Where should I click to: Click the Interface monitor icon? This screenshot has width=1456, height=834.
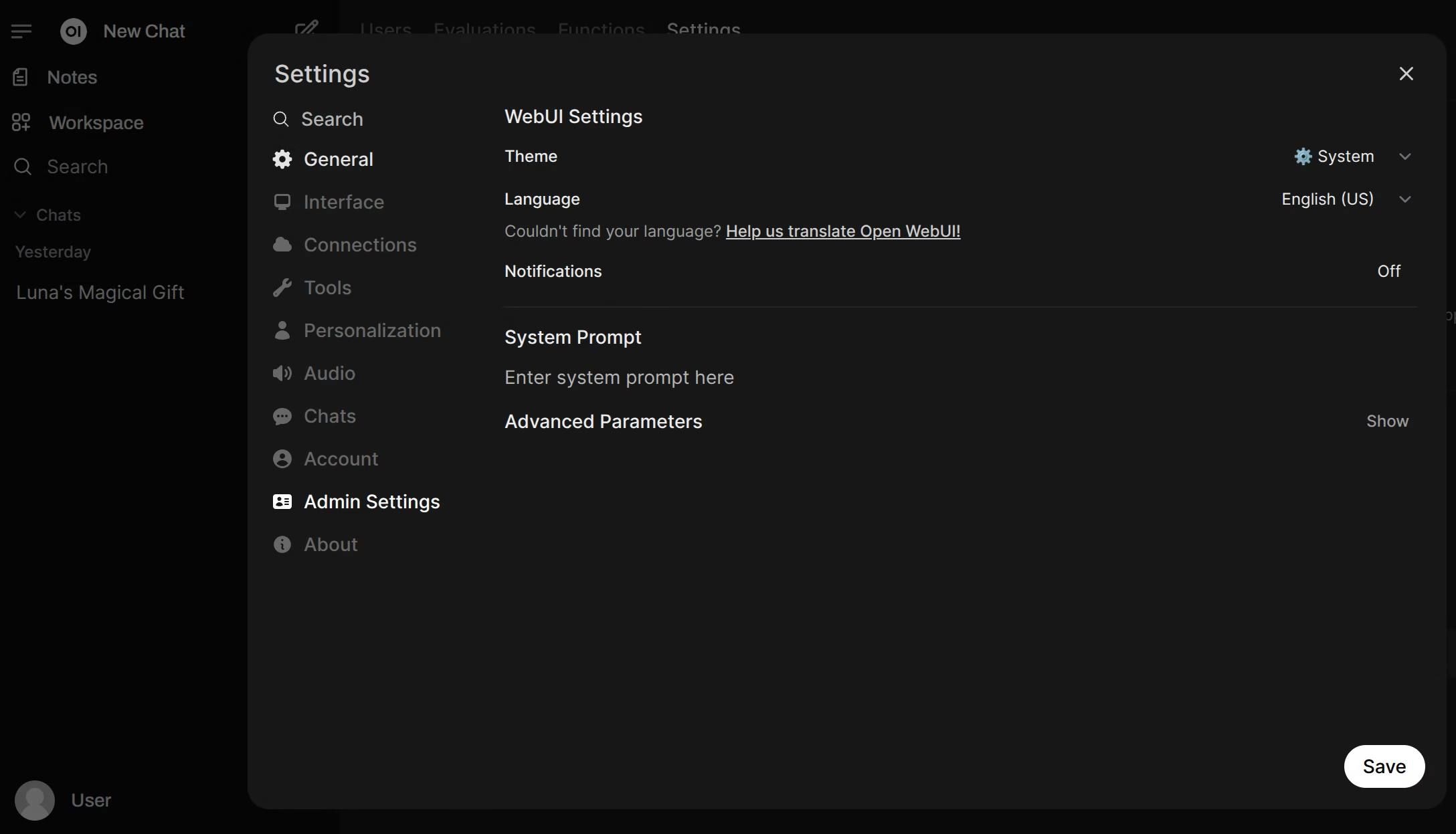pos(282,202)
